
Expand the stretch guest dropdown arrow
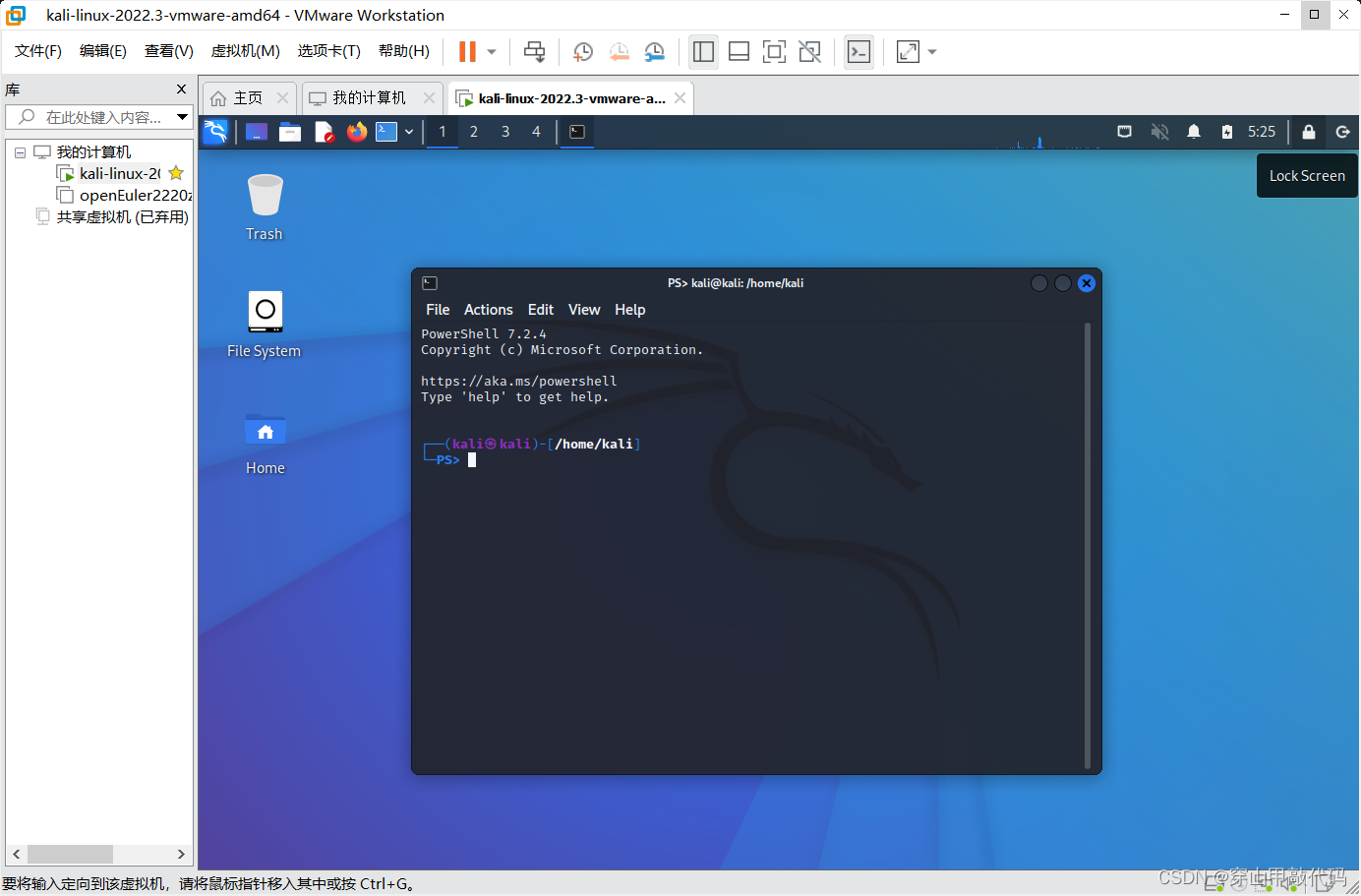tap(932, 51)
